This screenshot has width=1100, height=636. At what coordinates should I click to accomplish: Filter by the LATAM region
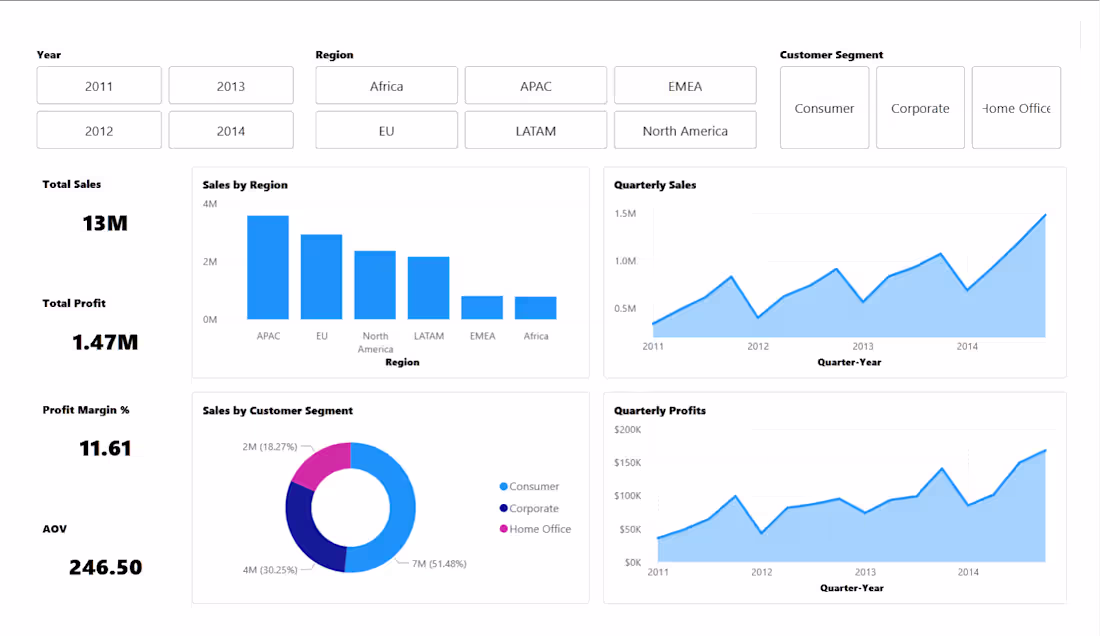tap(535, 130)
